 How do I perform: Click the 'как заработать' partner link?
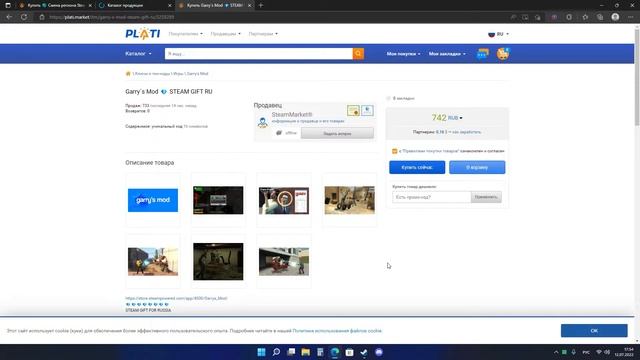(x=467, y=132)
